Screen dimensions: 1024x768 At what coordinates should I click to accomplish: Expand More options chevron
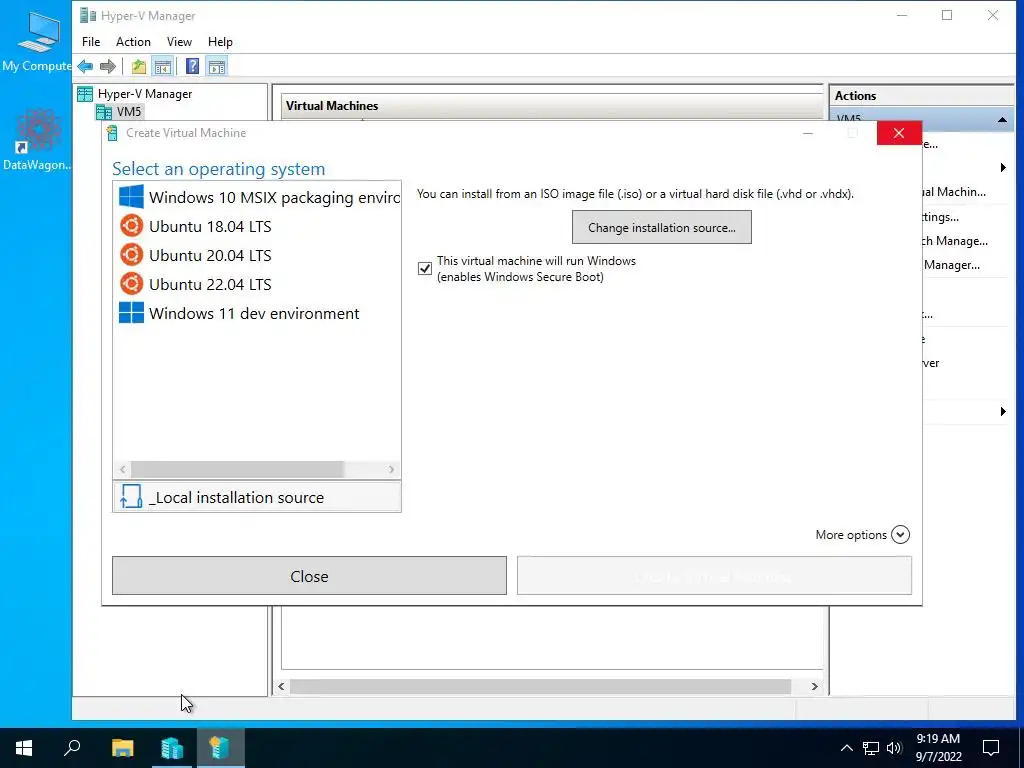[x=900, y=535]
